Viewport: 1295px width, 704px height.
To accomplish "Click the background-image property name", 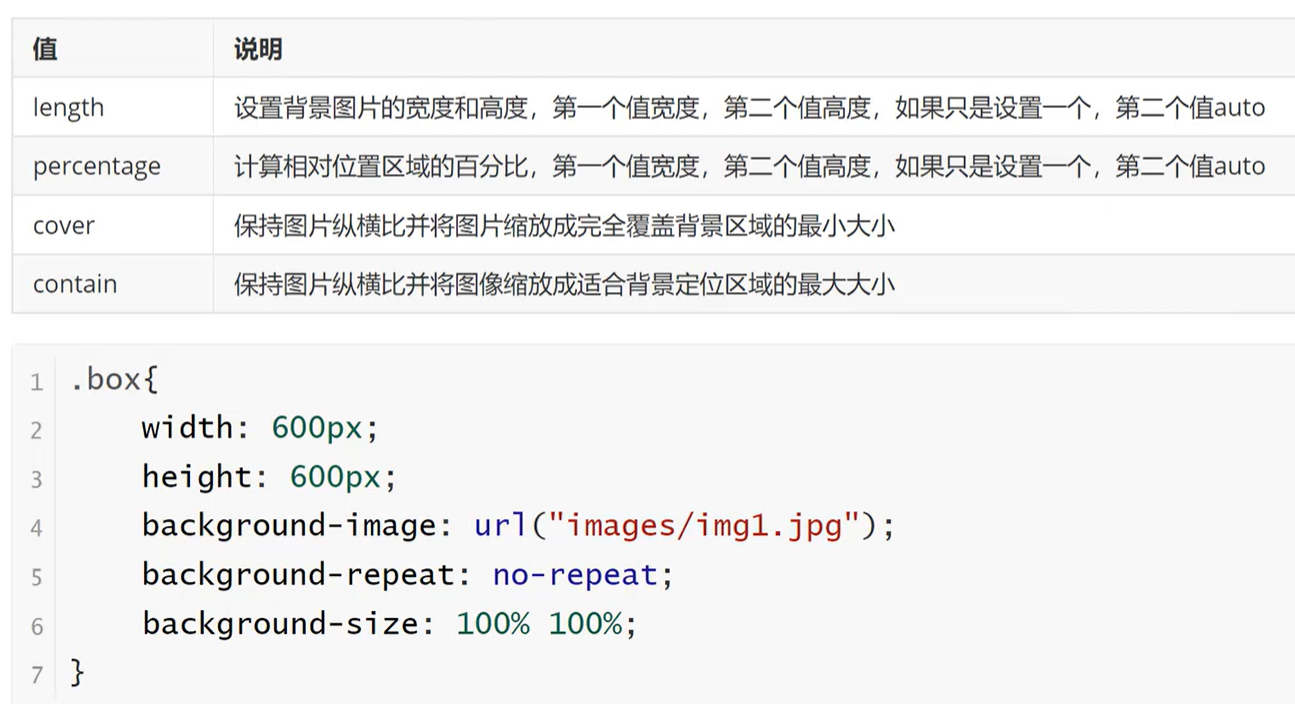I will click(288, 525).
